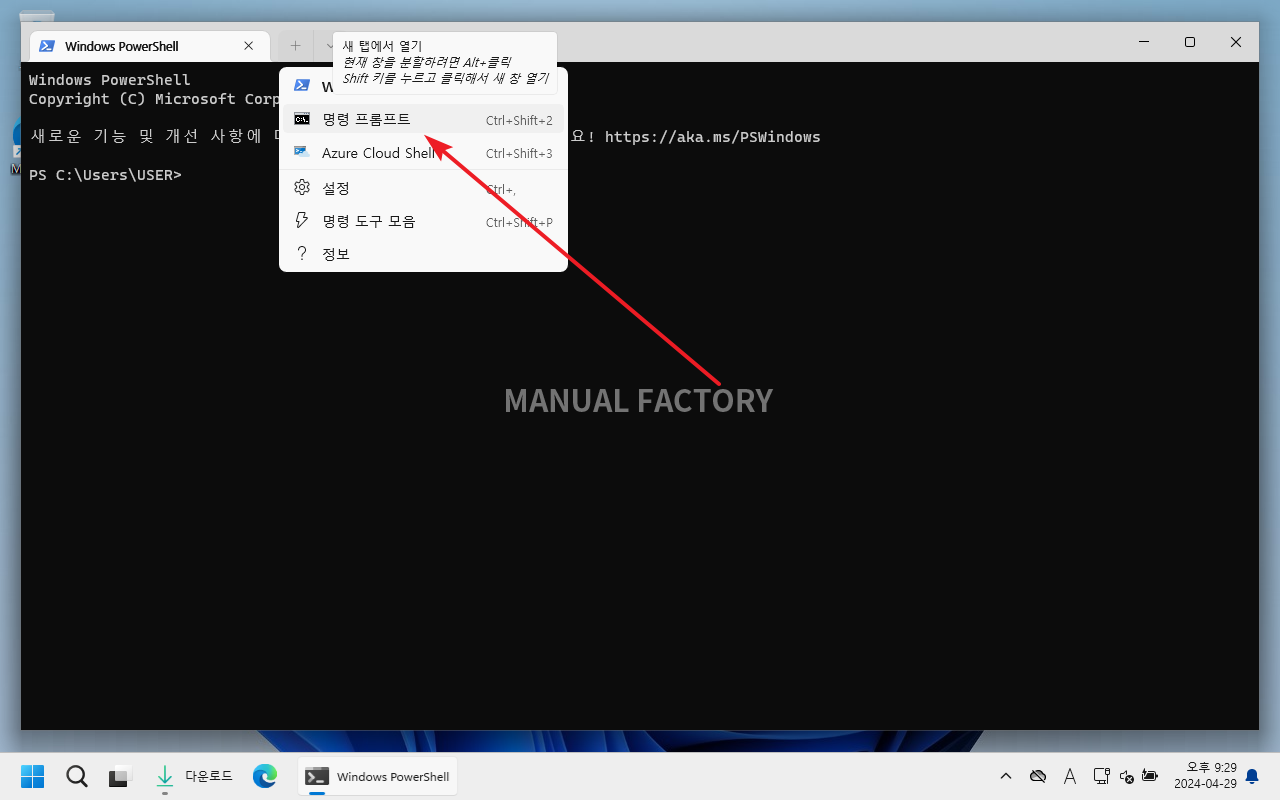
Task: Open 명령 도구 모음 command palette
Action: point(424,221)
